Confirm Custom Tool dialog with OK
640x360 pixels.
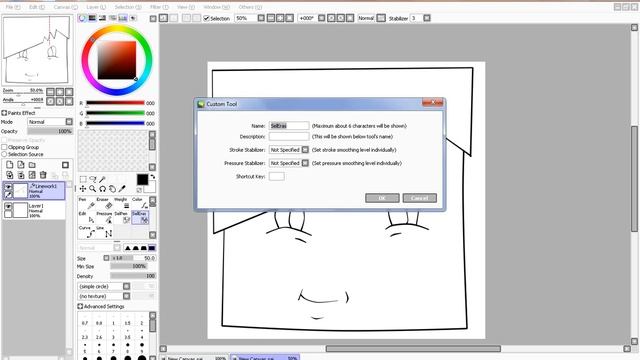(x=382, y=198)
